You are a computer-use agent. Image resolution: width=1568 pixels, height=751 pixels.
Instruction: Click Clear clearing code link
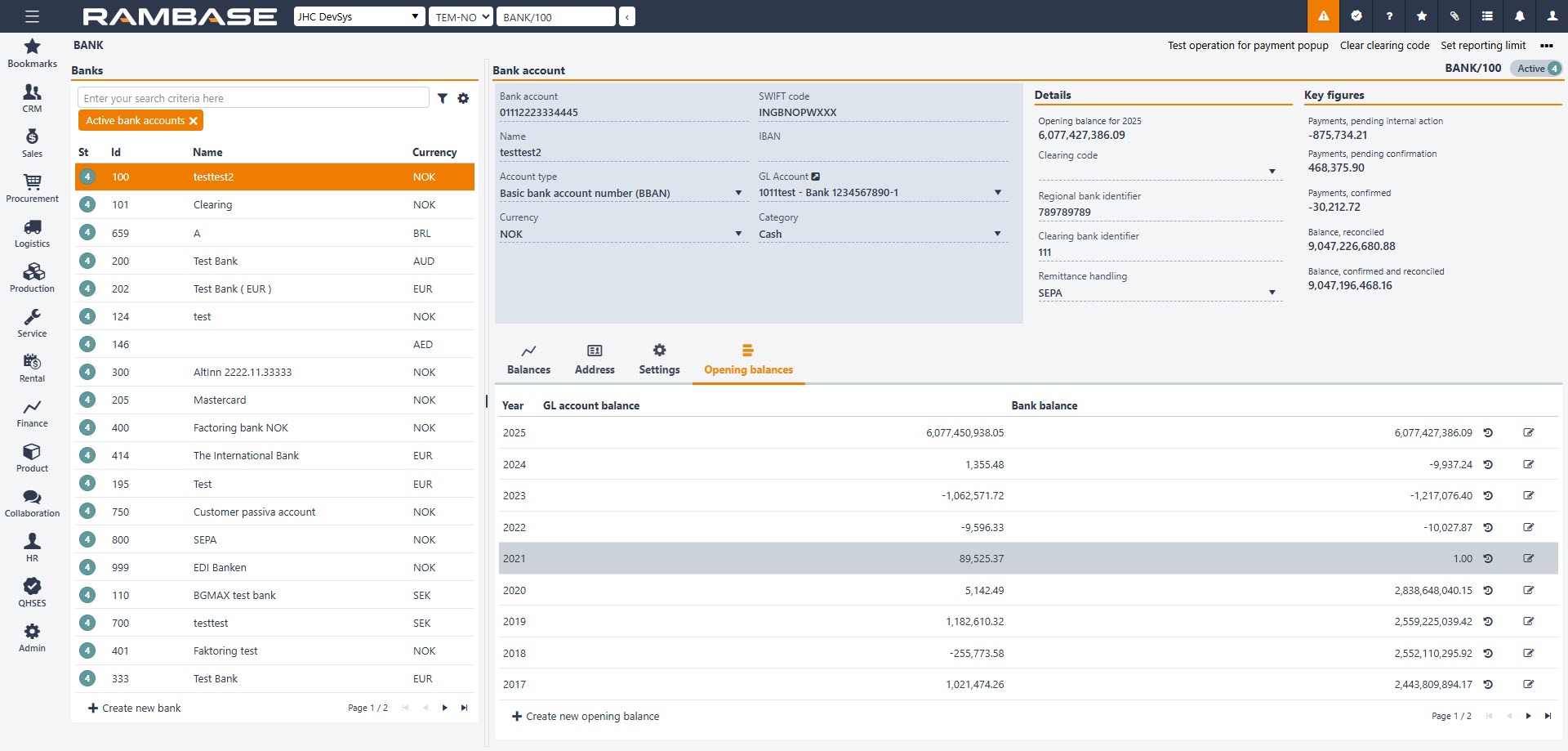click(x=1384, y=46)
